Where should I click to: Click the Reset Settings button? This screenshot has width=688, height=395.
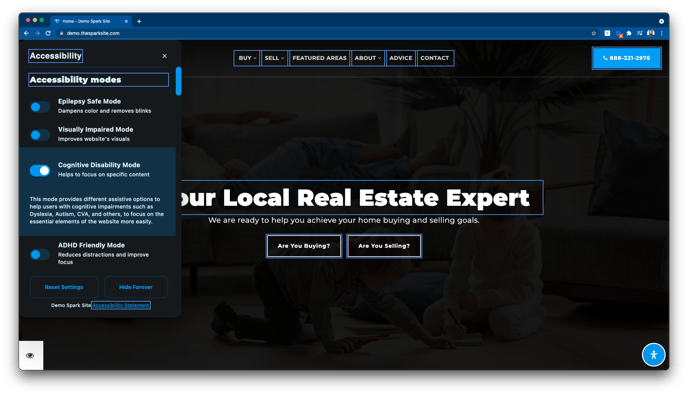pyautogui.click(x=64, y=287)
